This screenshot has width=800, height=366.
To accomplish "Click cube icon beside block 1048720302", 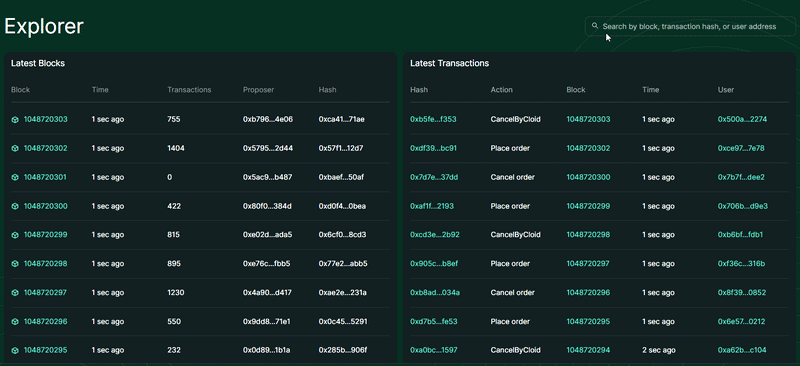I will point(15,149).
